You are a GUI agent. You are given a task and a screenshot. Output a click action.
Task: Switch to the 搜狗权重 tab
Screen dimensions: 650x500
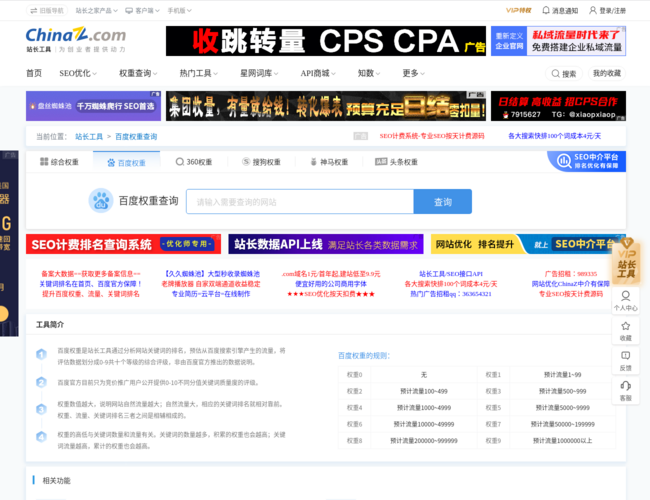[x=261, y=162]
